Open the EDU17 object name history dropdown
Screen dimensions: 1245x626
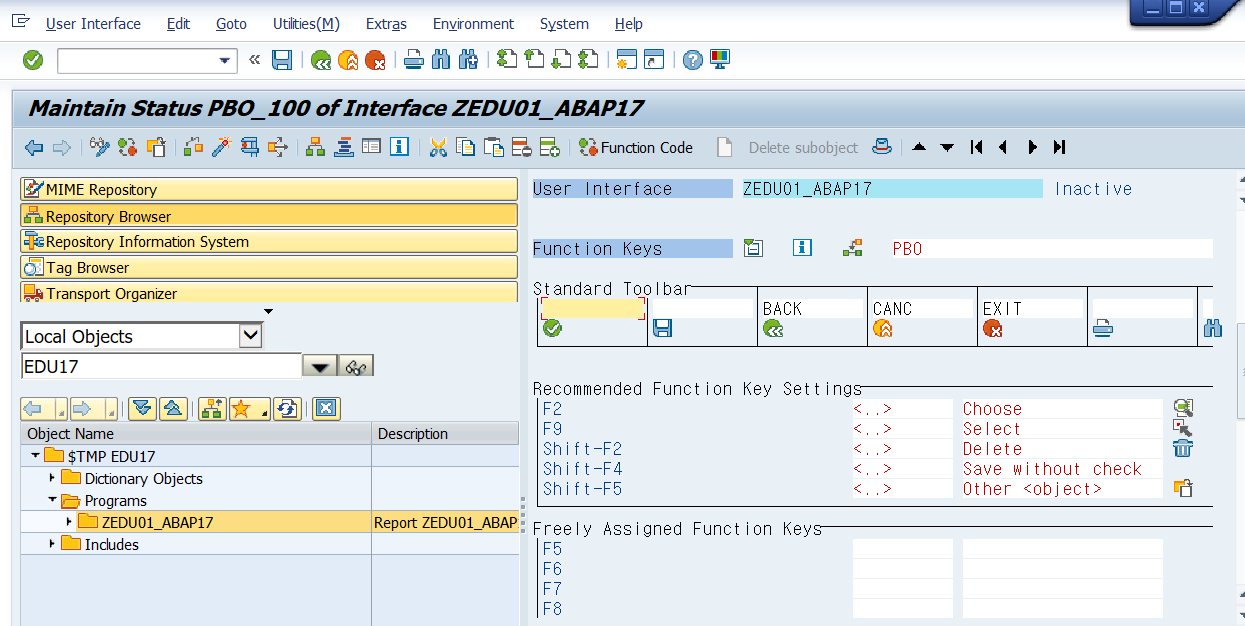tap(320, 367)
